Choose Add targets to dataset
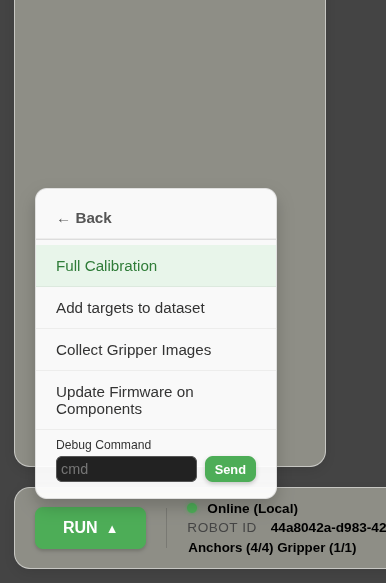Image resolution: width=386 pixels, height=583 pixels. click(156, 308)
